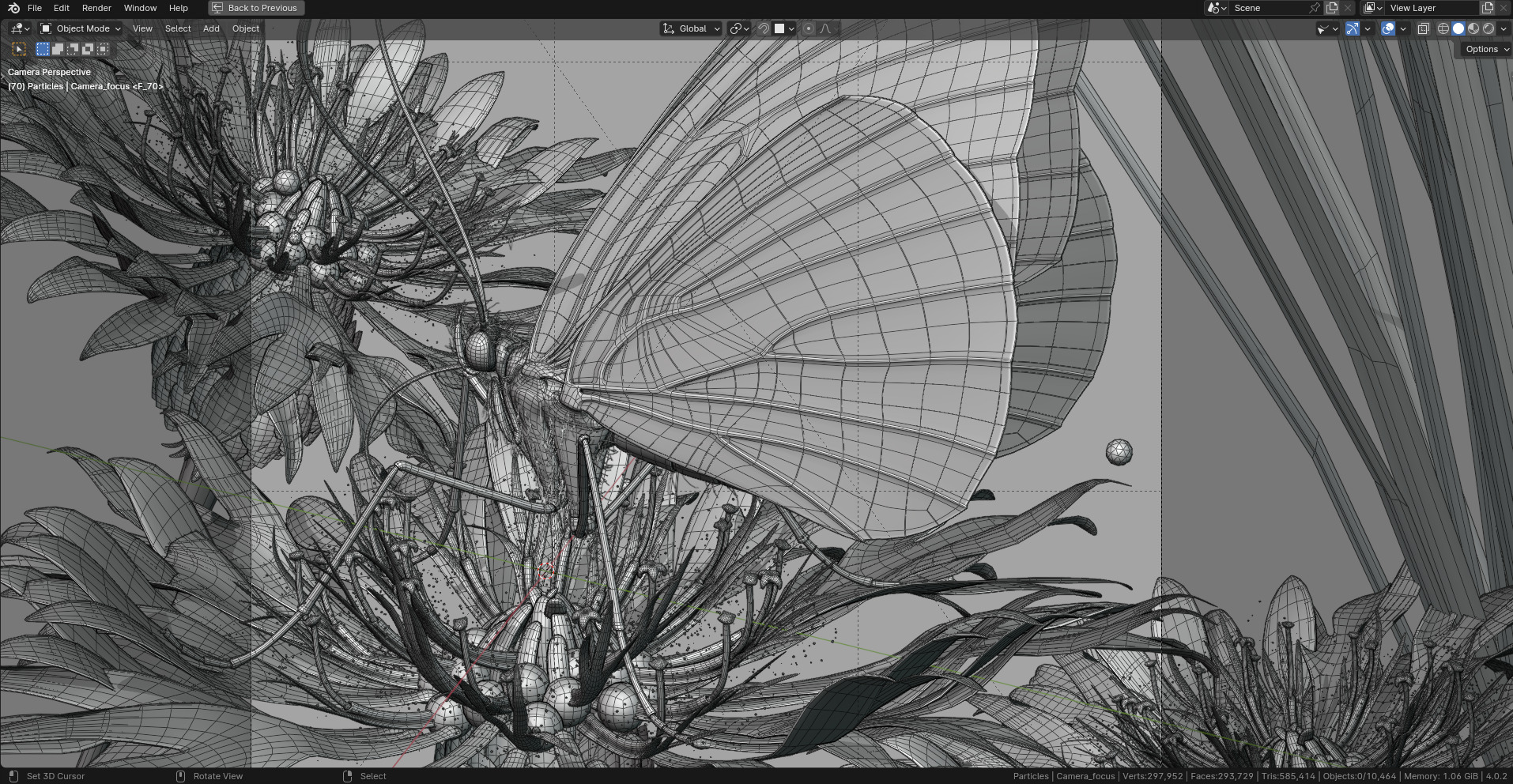Pin the scene to workspace
The image size is (1513, 784).
click(1315, 8)
